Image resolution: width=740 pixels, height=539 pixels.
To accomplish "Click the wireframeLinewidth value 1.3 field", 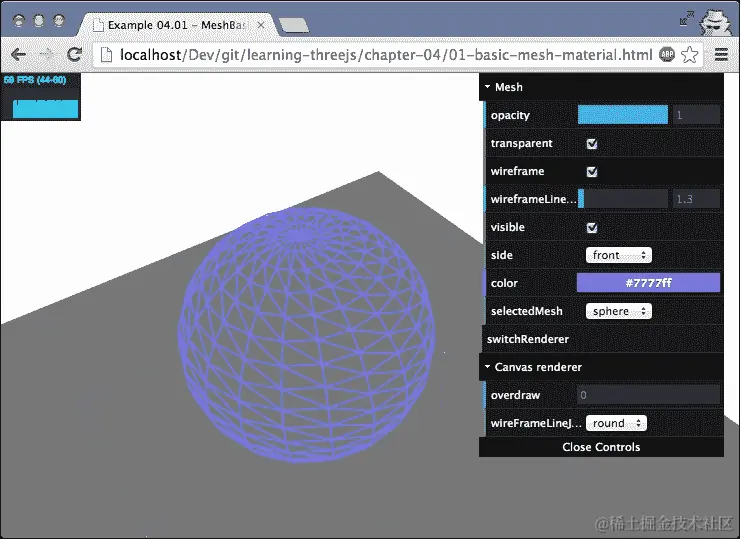I will click(x=696, y=199).
